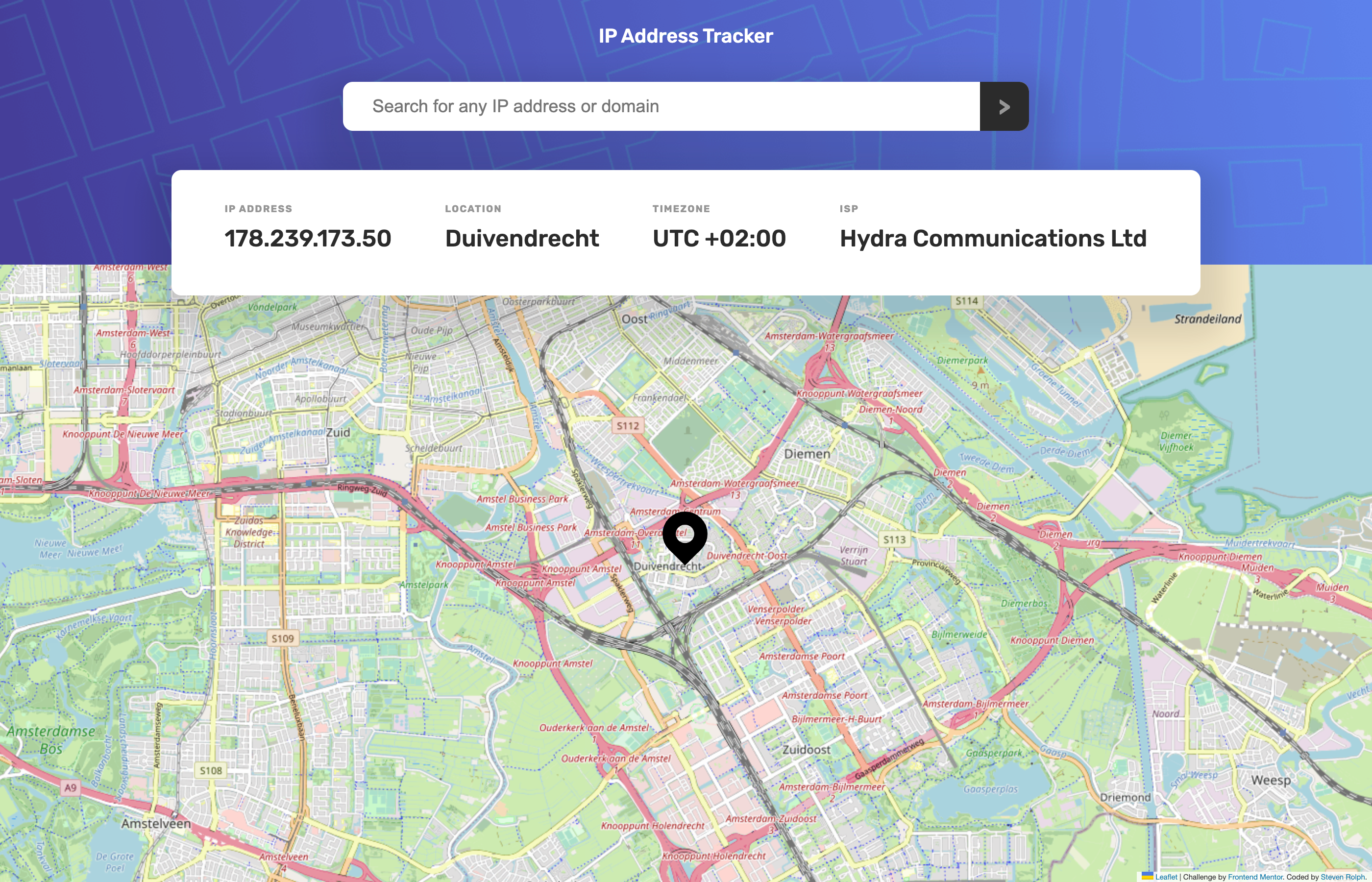1372x882 pixels.
Task: Click the 178.239.173.50 IP address value
Action: pos(308,238)
